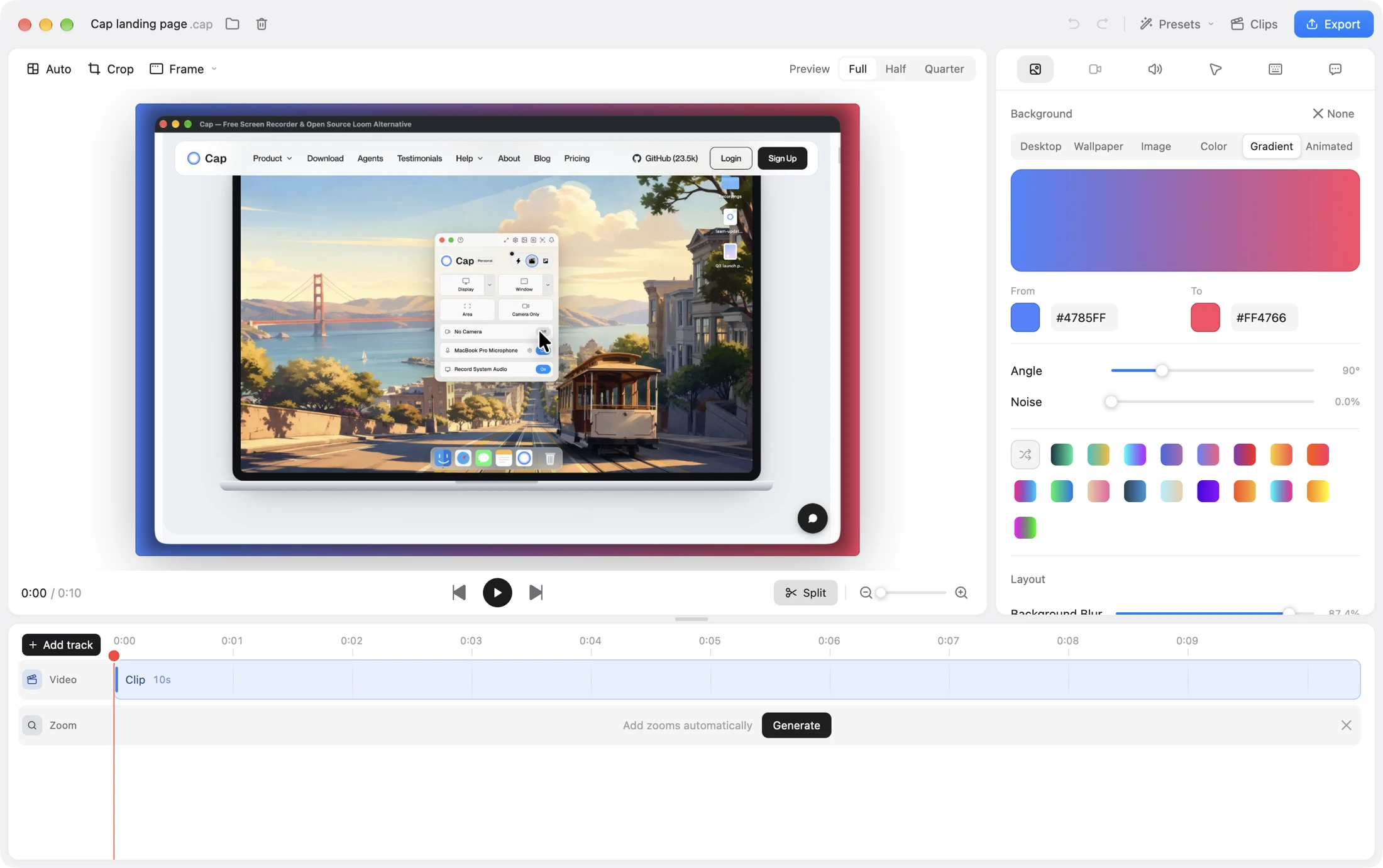
Task: Set preview quality to Full
Action: click(857, 69)
